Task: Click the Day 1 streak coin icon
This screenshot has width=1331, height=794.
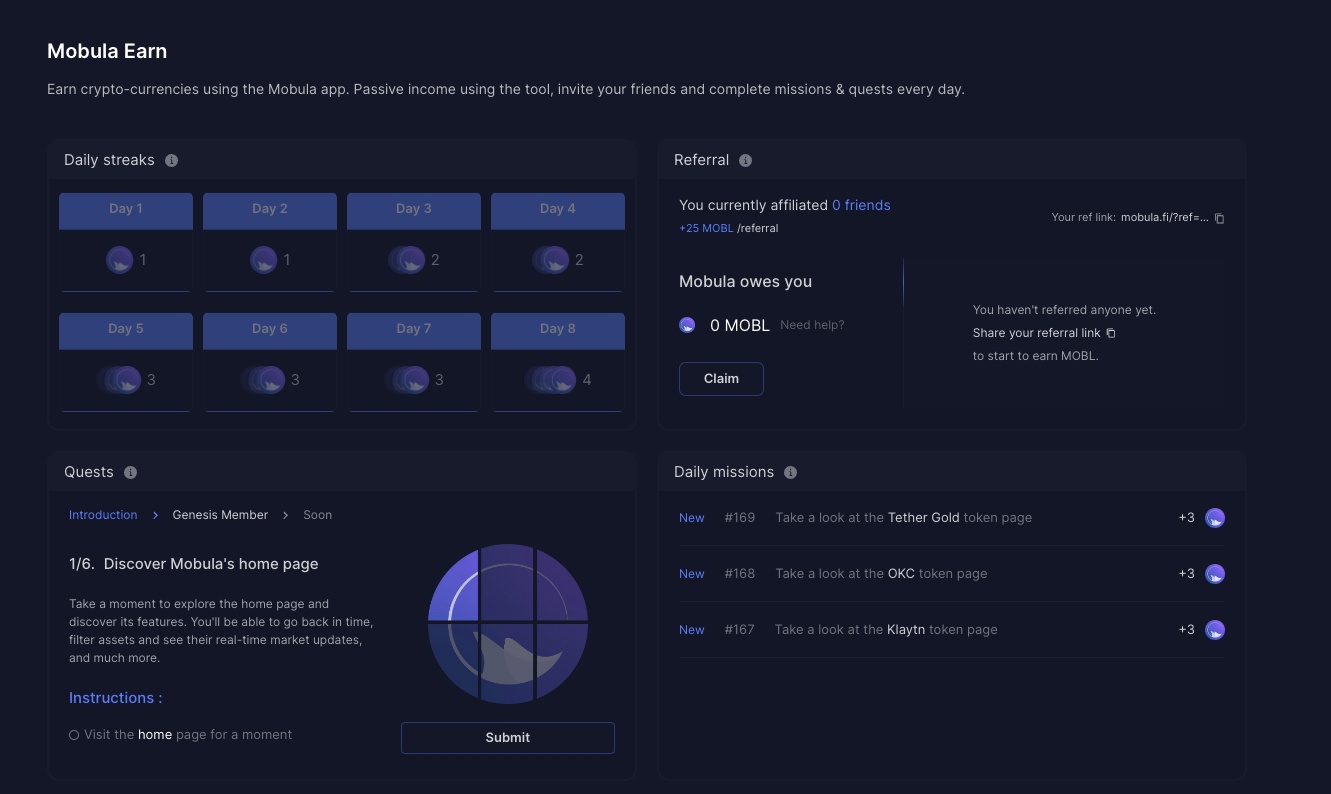Action: coord(120,260)
